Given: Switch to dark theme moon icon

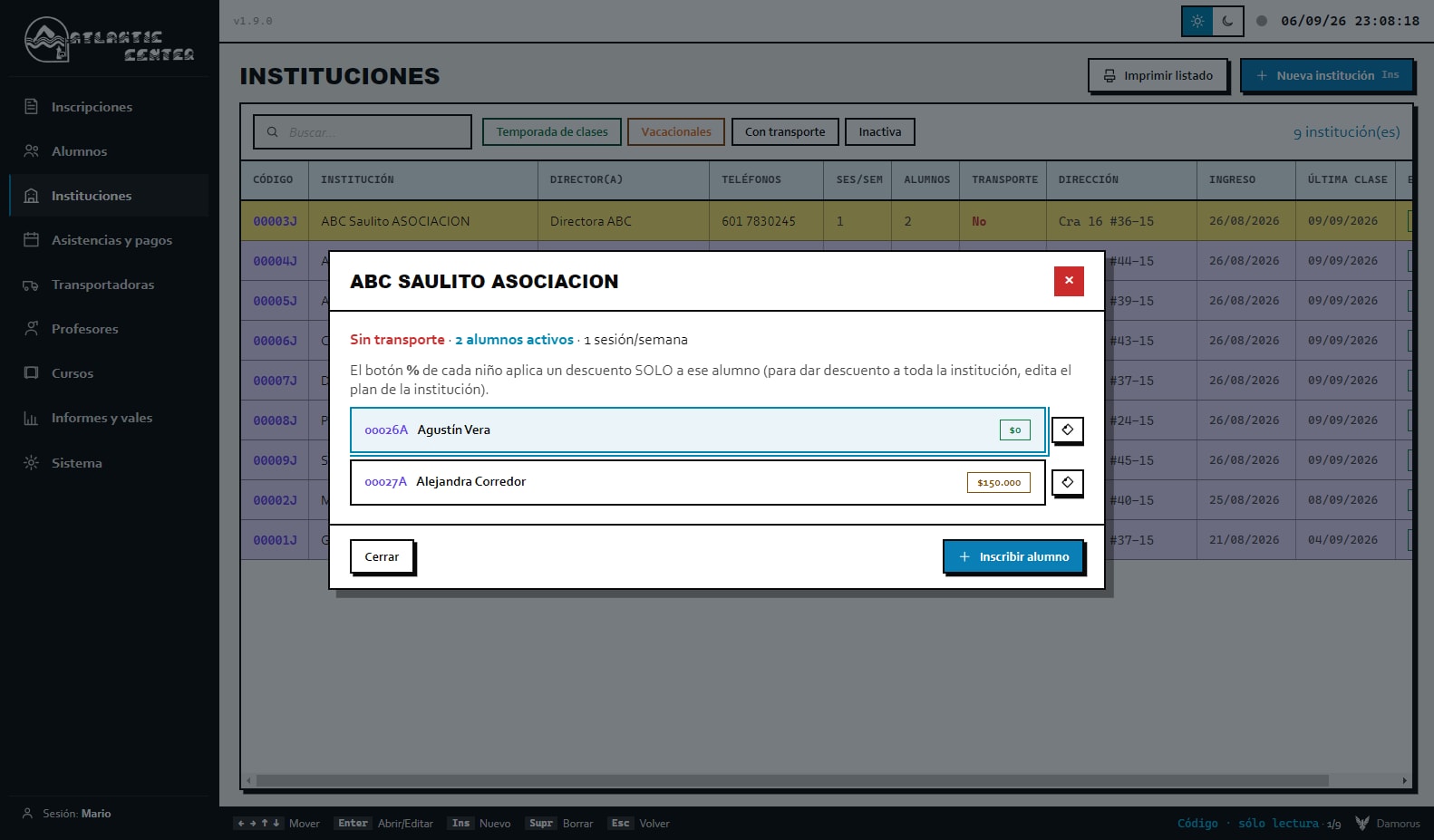Looking at the screenshot, I should click(1227, 21).
